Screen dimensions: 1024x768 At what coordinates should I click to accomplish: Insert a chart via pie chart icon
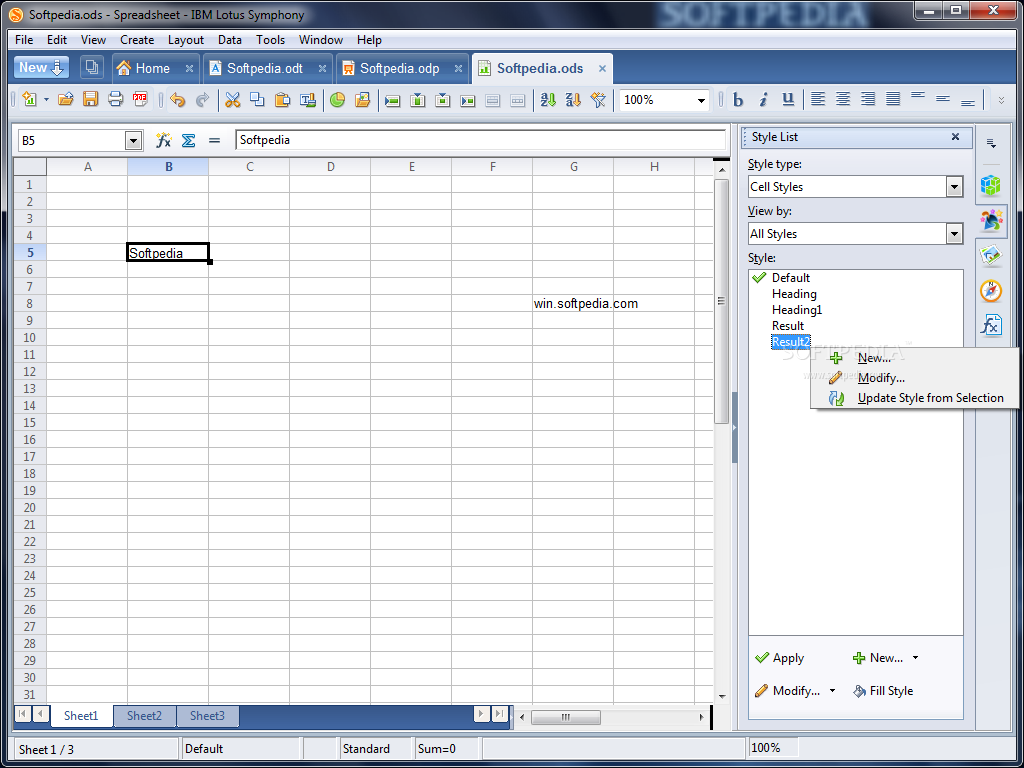point(337,100)
